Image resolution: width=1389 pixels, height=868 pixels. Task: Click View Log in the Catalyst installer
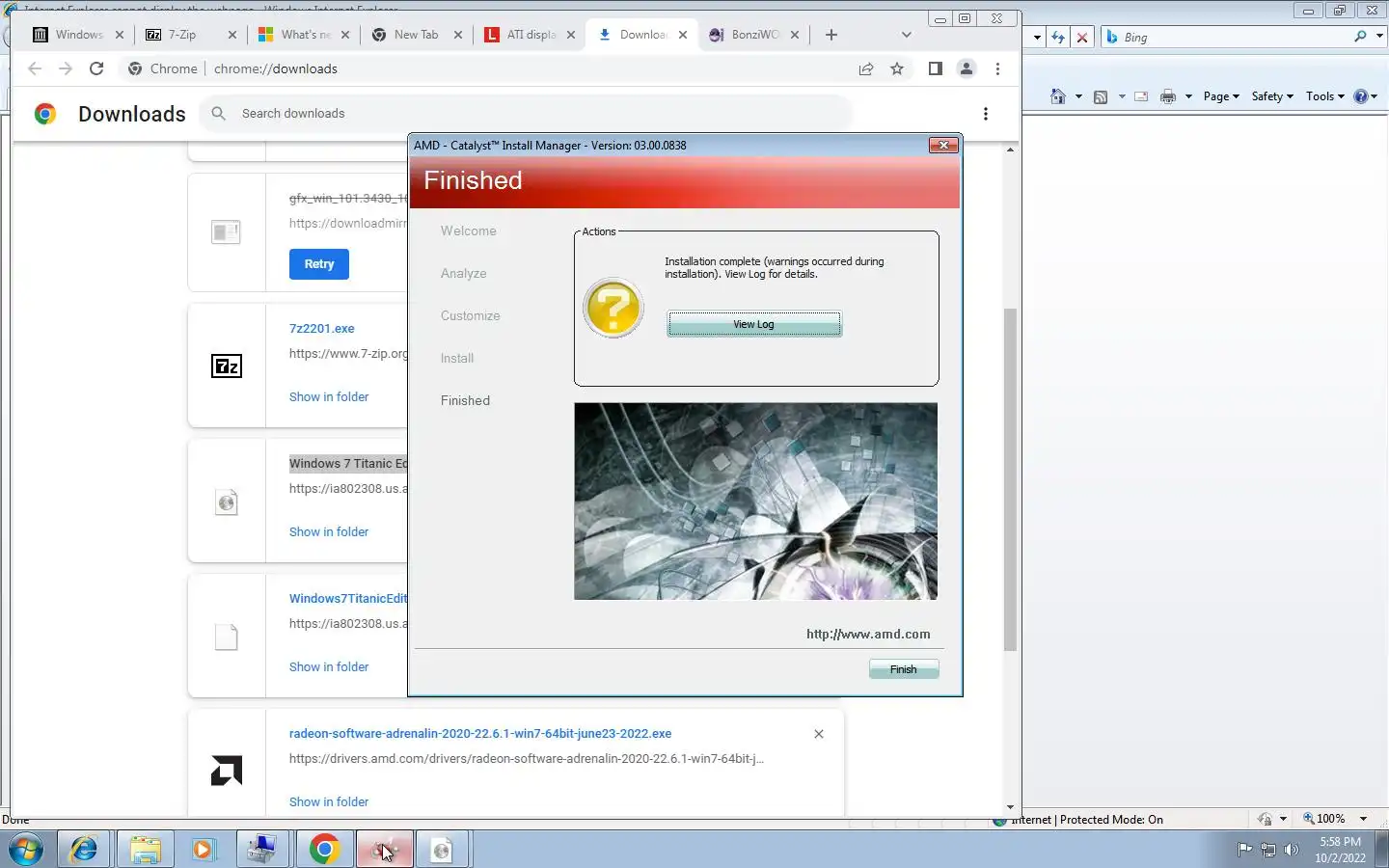[753, 324]
